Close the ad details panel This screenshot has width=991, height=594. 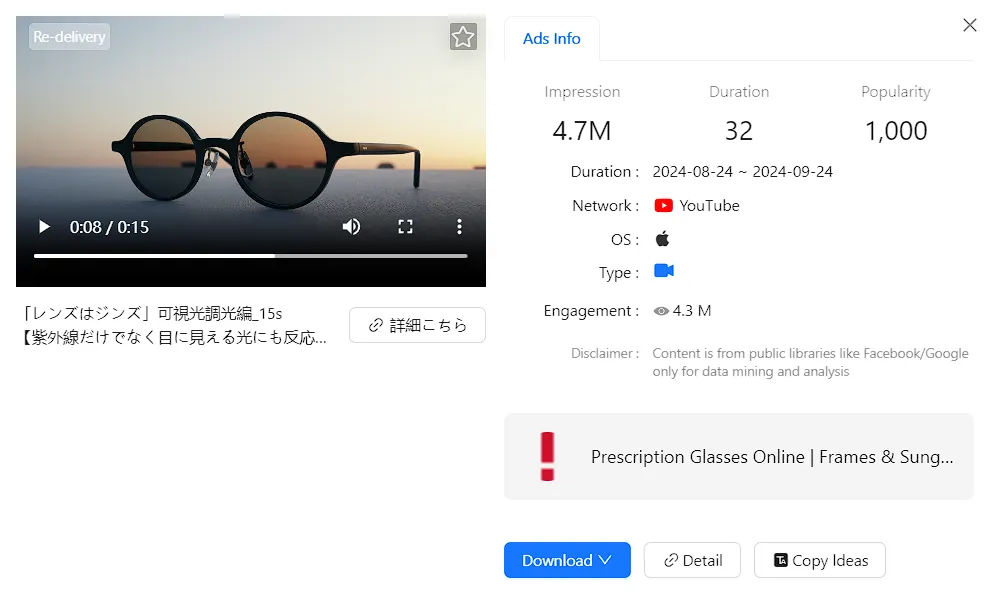[x=969, y=25]
